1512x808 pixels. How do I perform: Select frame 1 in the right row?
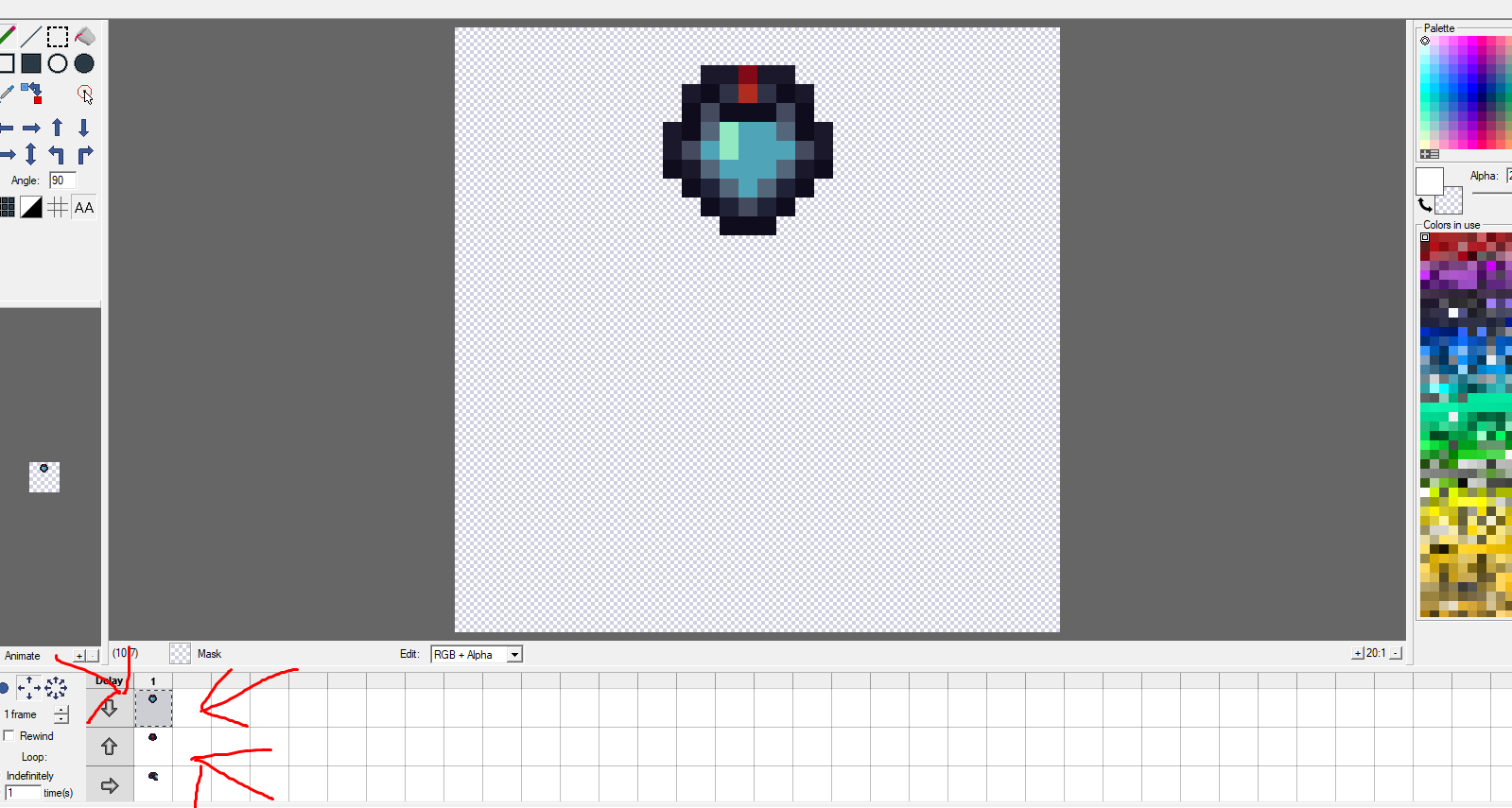click(x=153, y=784)
